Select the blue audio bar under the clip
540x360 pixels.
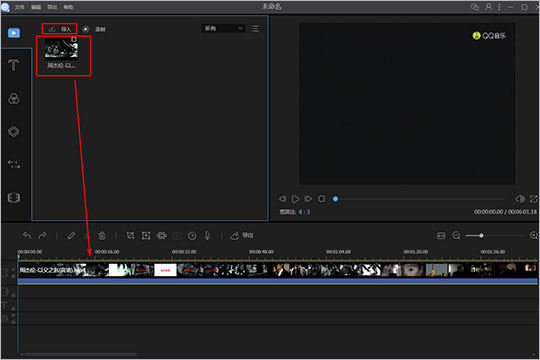(x=278, y=281)
